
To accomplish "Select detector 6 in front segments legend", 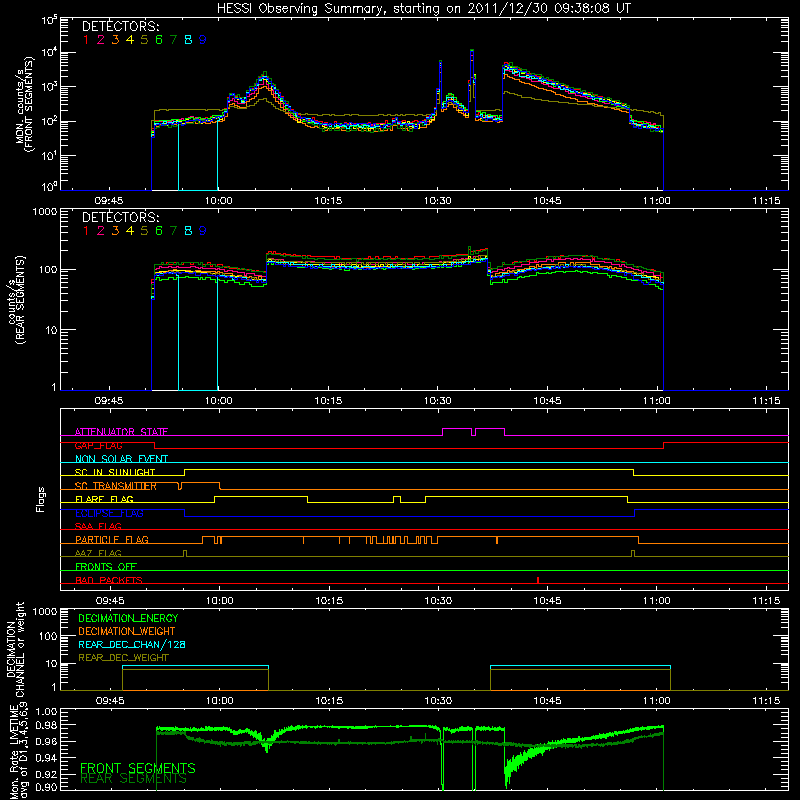I will [159, 40].
